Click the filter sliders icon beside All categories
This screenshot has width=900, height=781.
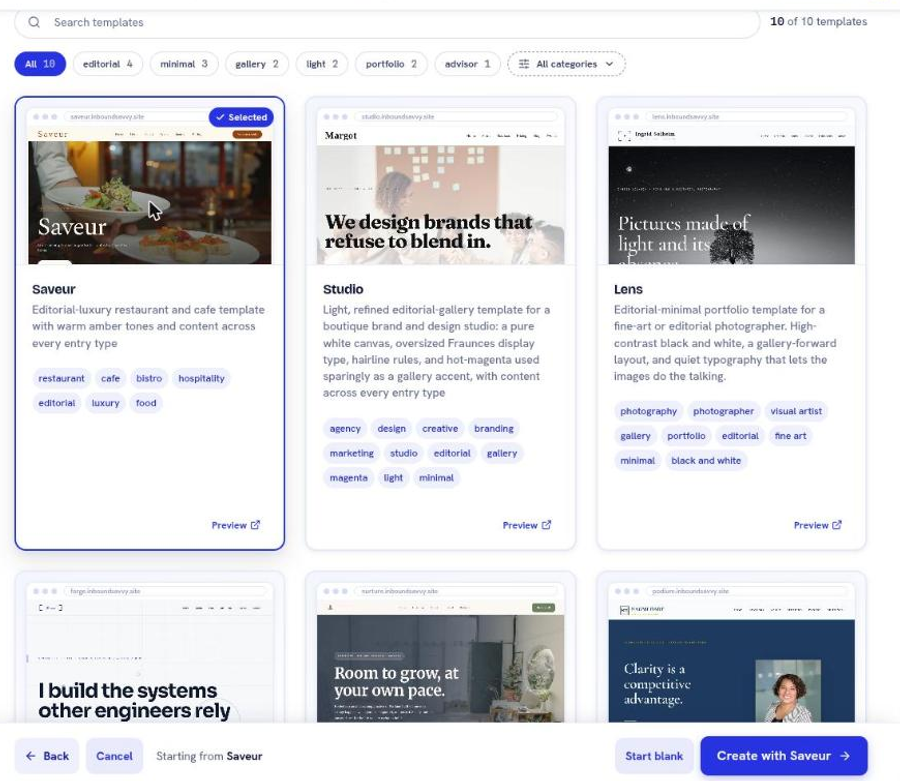pyautogui.click(x=524, y=64)
